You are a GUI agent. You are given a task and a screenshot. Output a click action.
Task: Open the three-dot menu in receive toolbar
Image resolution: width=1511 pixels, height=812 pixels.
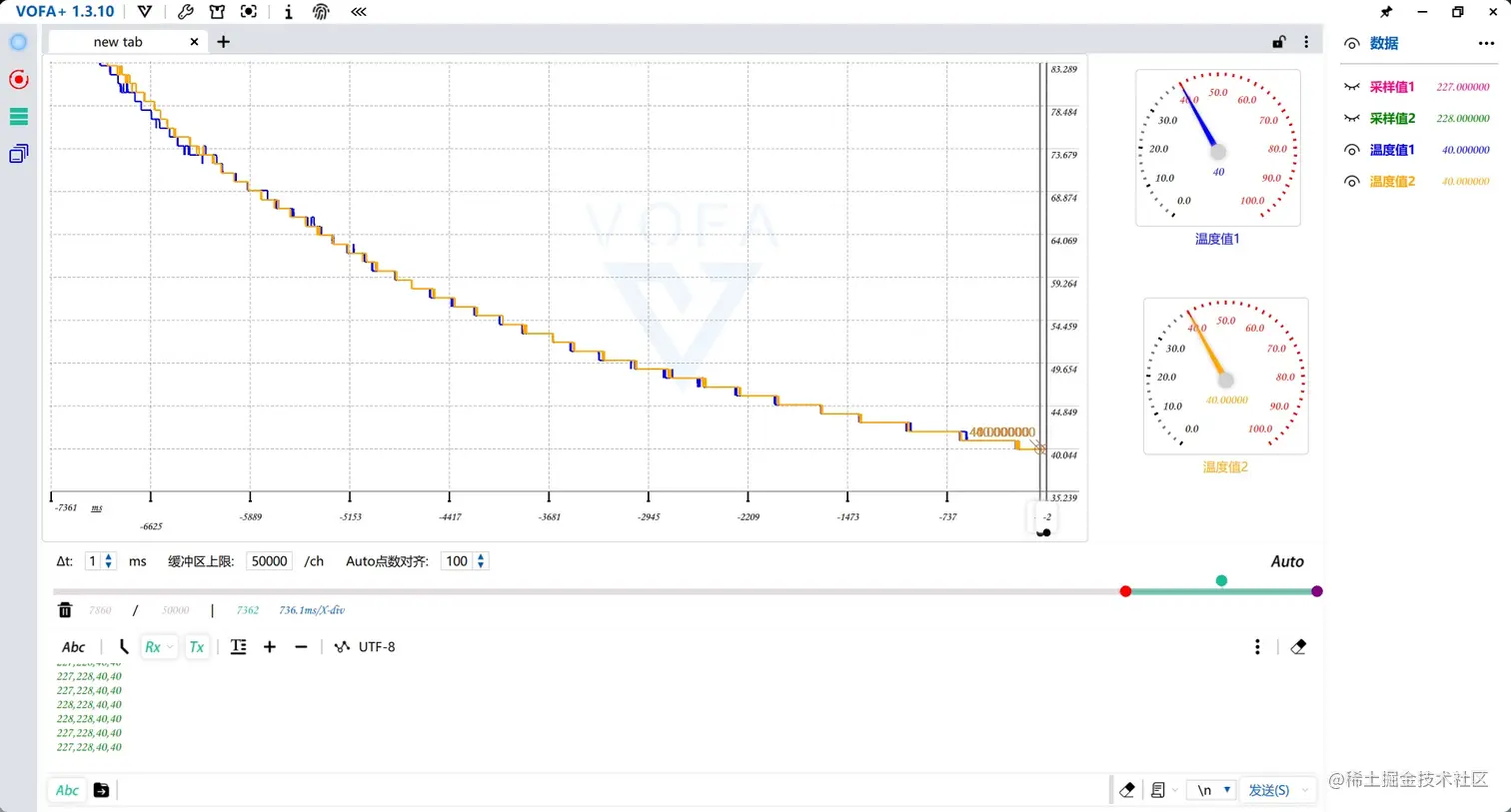point(1257,647)
